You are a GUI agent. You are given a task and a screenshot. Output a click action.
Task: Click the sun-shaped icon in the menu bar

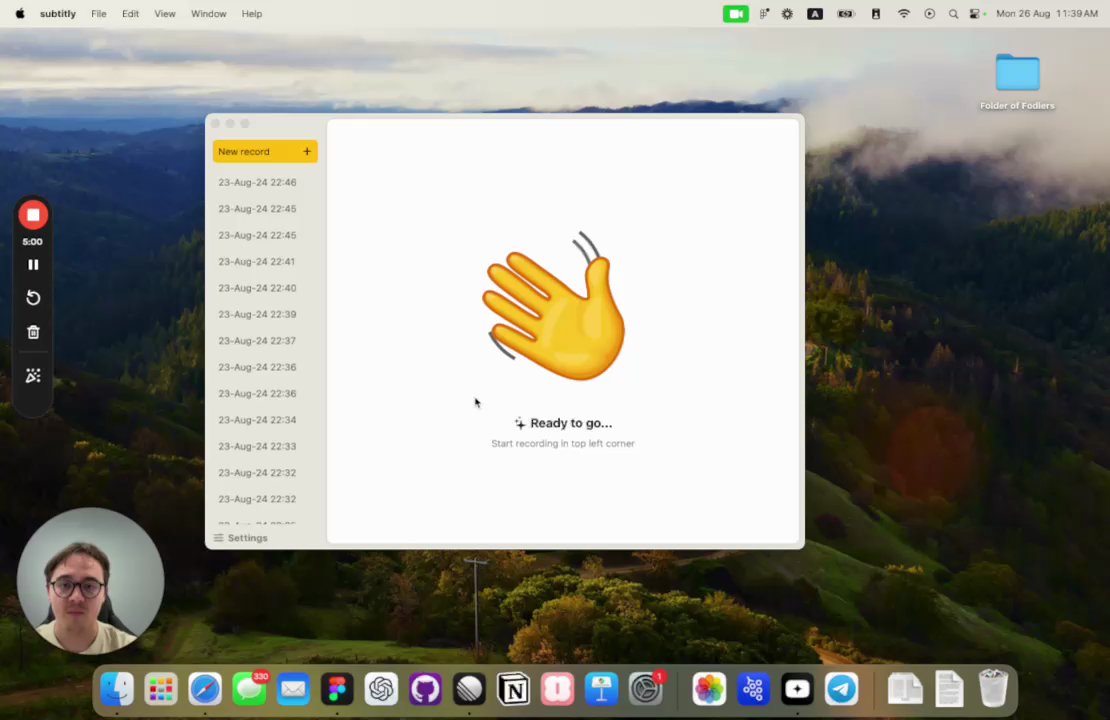pos(787,13)
